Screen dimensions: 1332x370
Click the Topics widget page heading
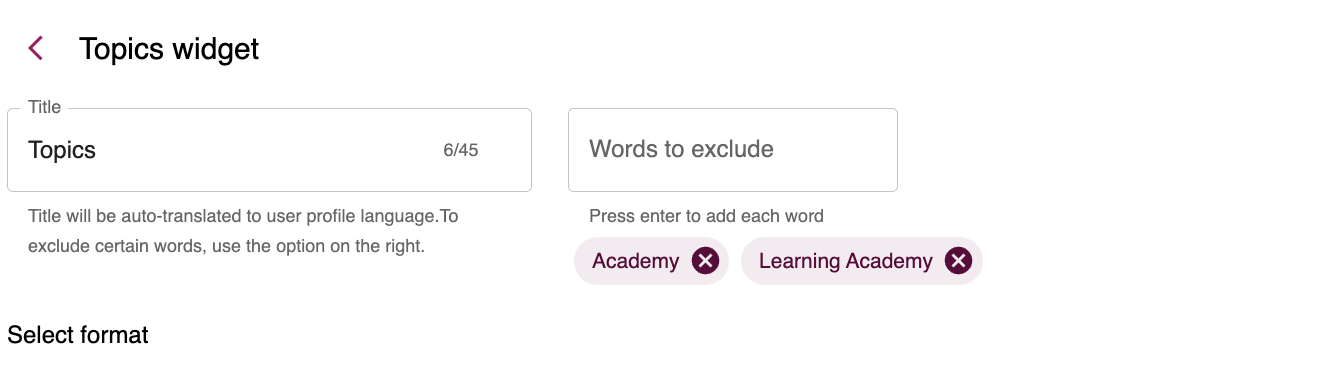[169, 48]
